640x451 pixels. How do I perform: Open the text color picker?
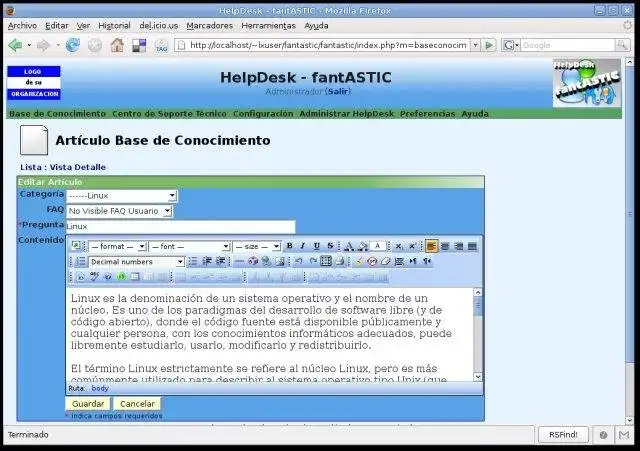pyautogui.click(x=349, y=247)
